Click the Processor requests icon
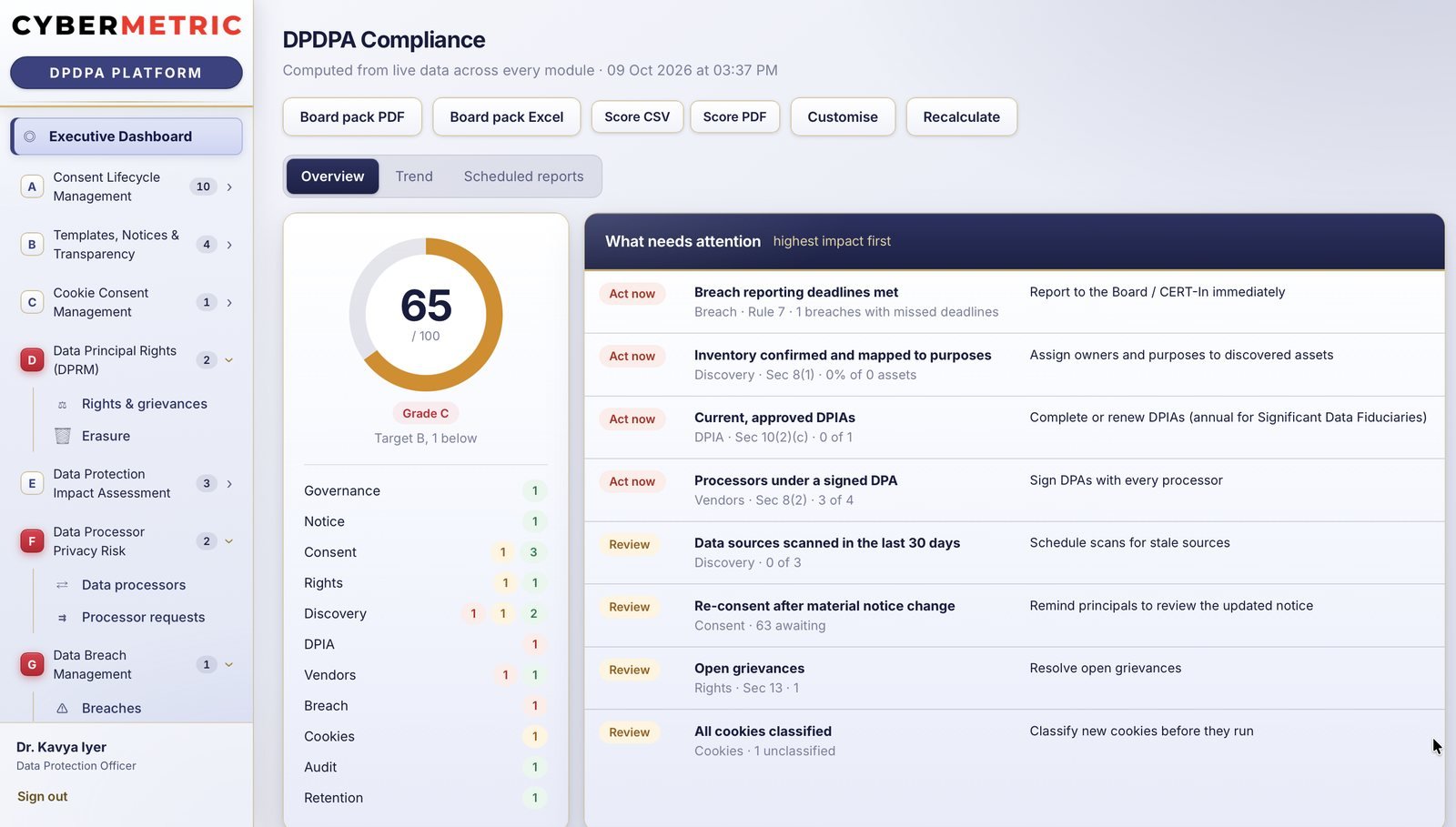The image size is (1456, 827). [x=62, y=617]
